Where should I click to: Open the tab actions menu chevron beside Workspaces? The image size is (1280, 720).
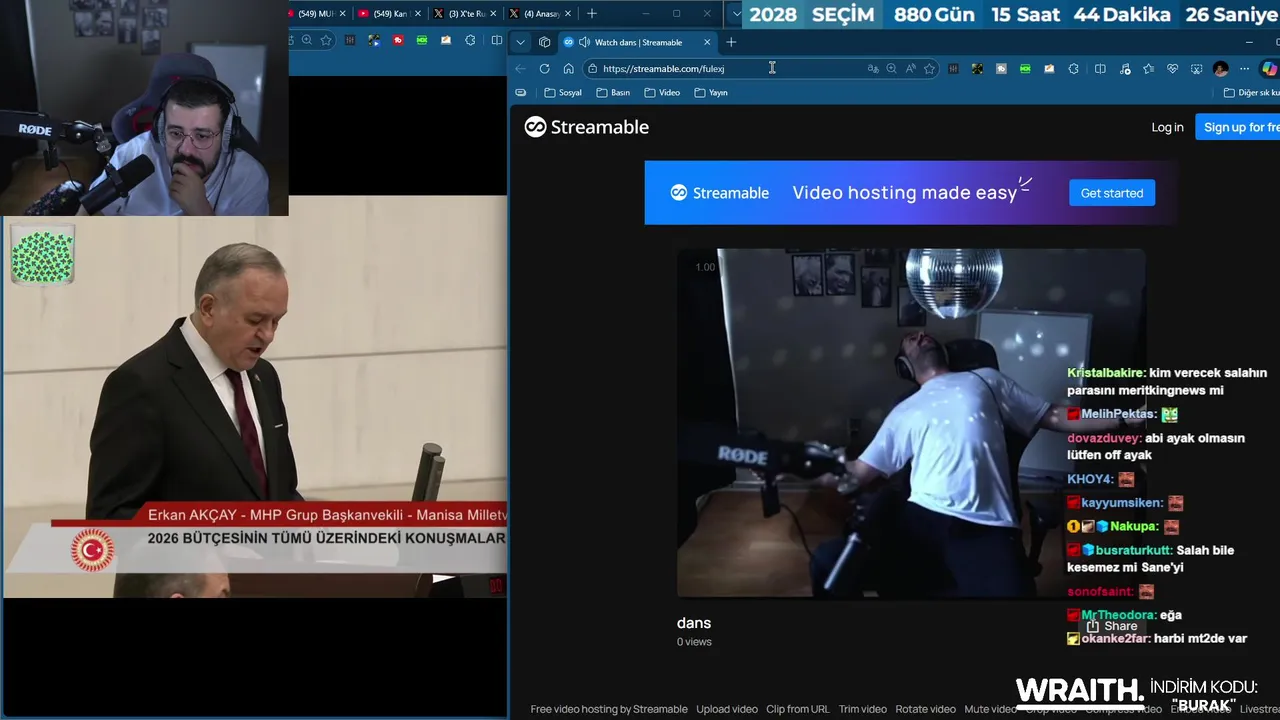point(520,42)
